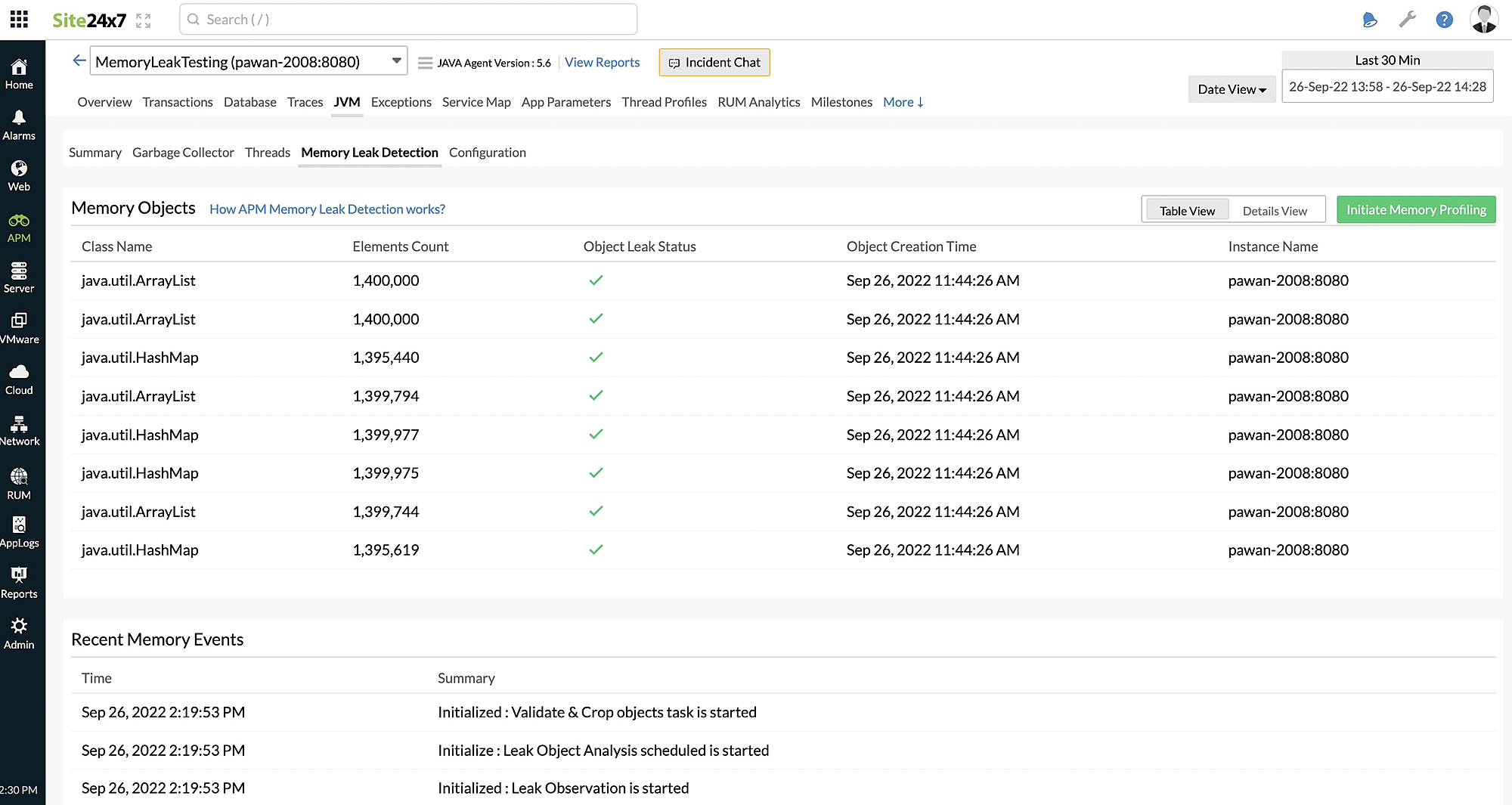Image resolution: width=1512 pixels, height=805 pixels.
Task: Click the announcements megaphone icon
Action: pos(1369,20)
